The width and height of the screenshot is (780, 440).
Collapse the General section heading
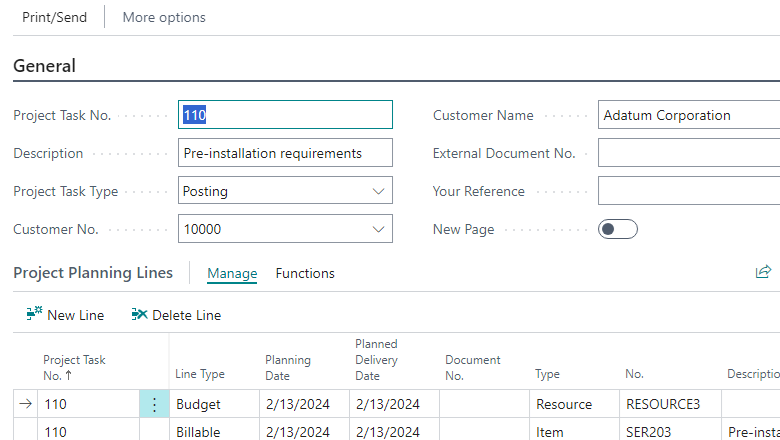coord(44,66)
